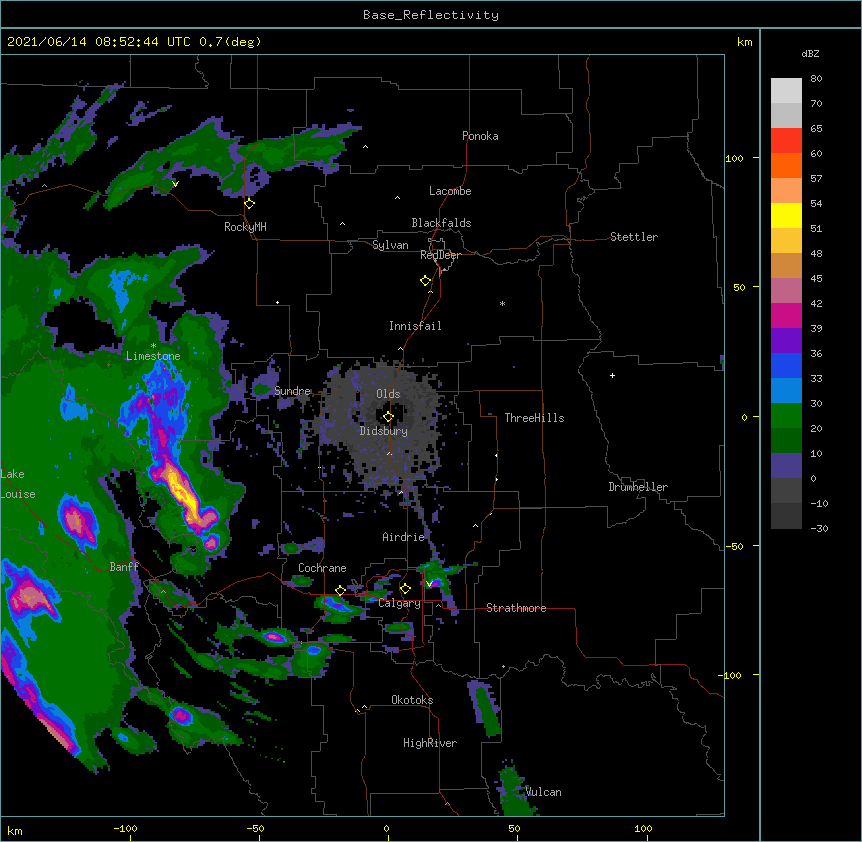
Task: Select the light gray 80 dBZ legend color
Action: click(x=786, y=90)
